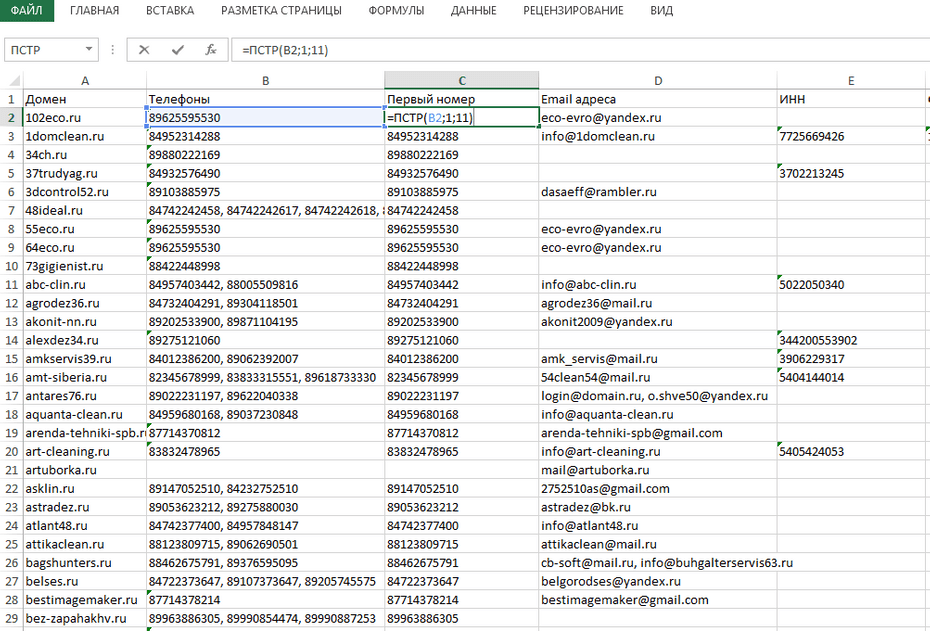
Task: Open the ФОРМУЛЫ tab
Action: click(396, 11)
